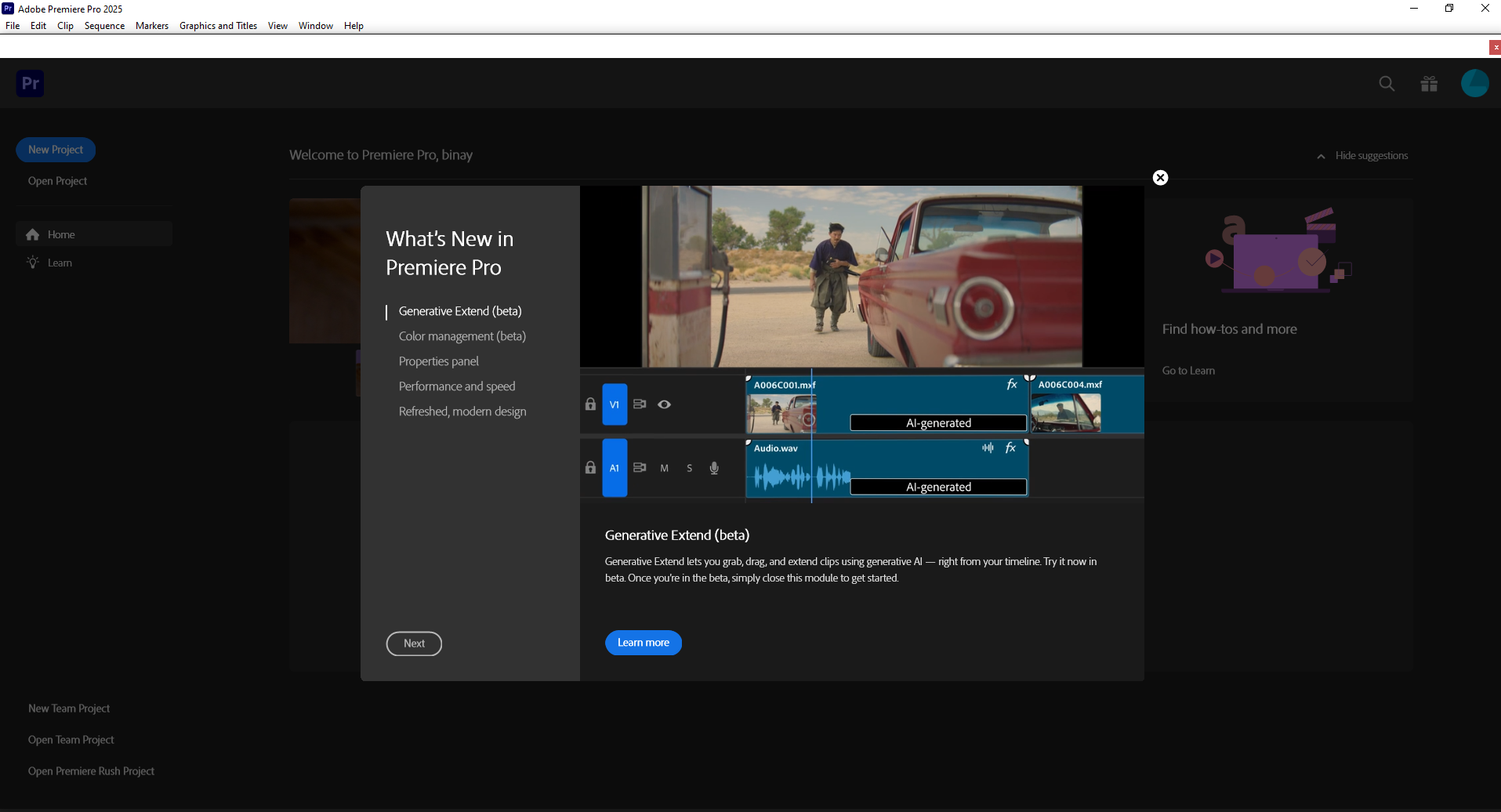Click the how-tos illustration graphic
This screenshot has width=1501, height=812.
tap(1278, 249)
